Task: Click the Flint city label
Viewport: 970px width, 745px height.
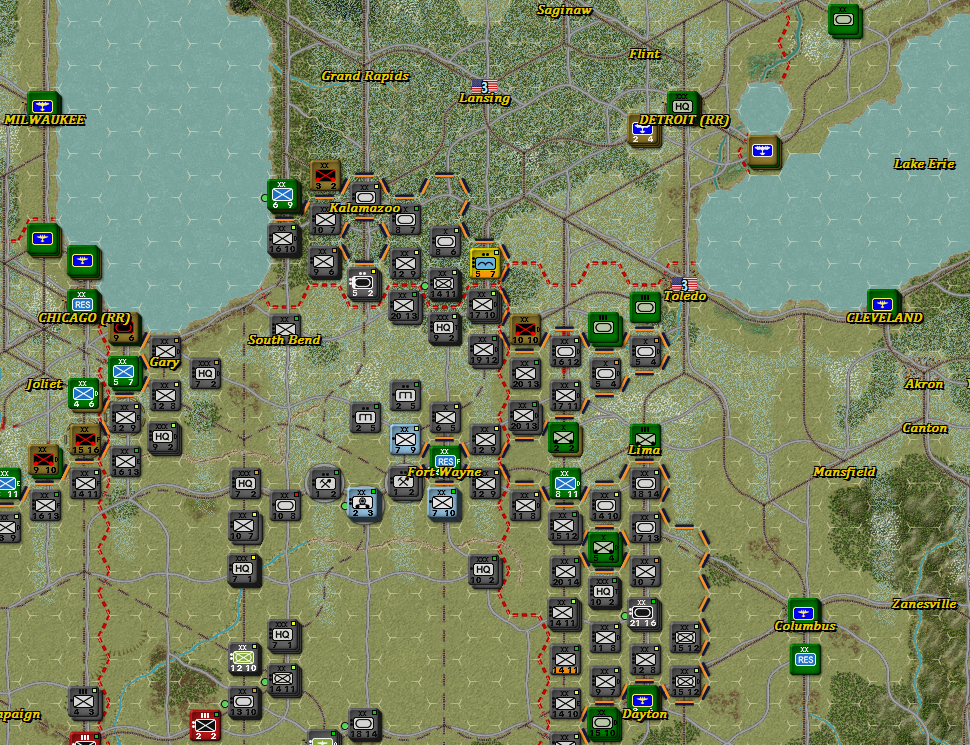Action: click(645, 54)
